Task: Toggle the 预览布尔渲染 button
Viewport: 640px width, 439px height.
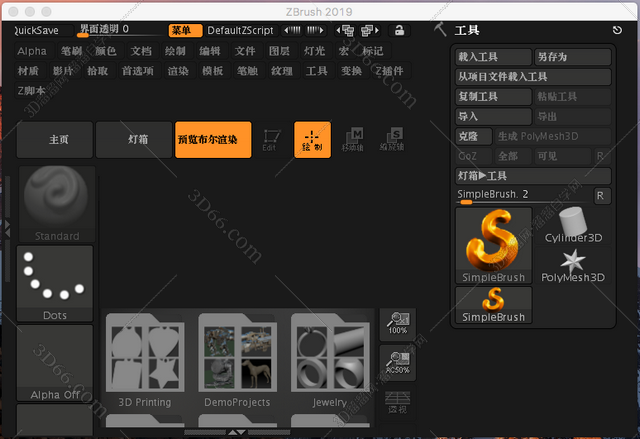Action: point(213,140)
